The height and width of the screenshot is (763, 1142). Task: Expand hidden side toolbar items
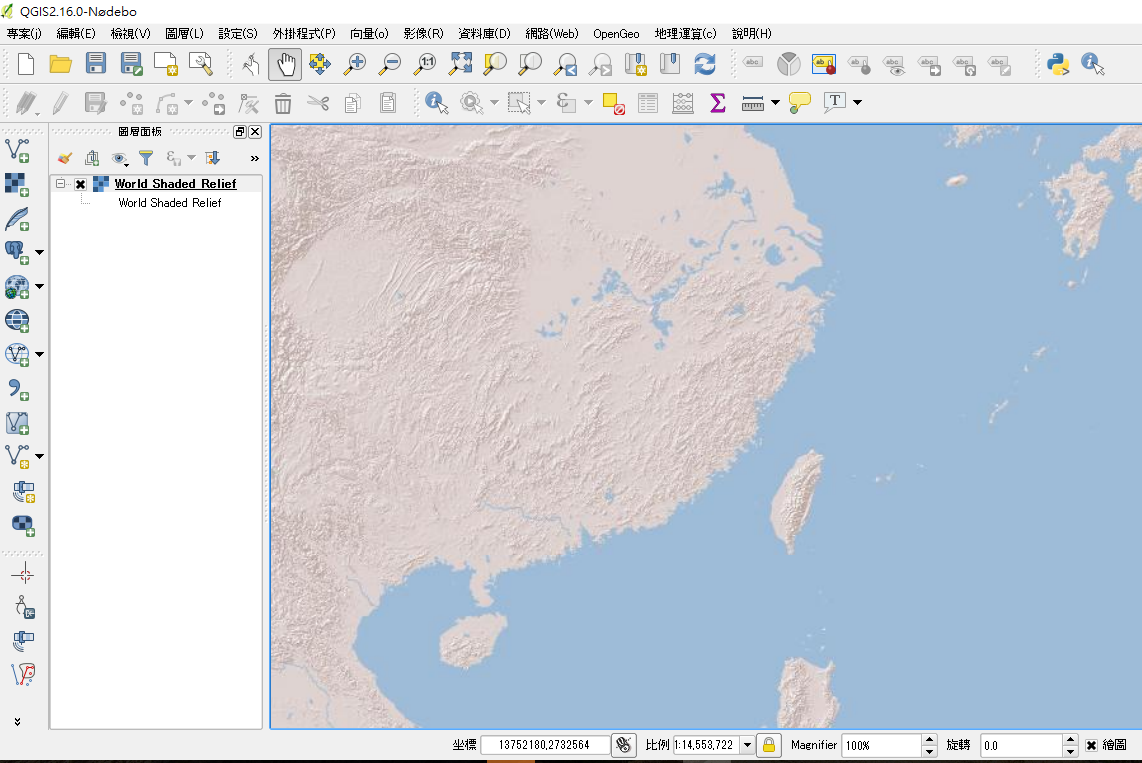pyautogui.click(x=17, y=722)
